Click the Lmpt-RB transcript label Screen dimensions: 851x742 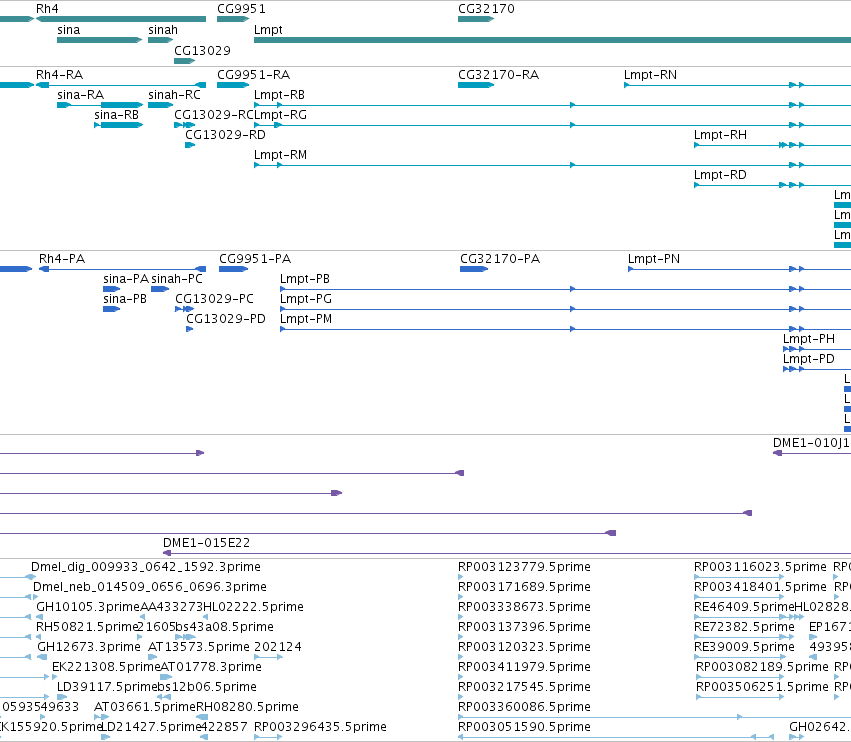coord(280,95)
